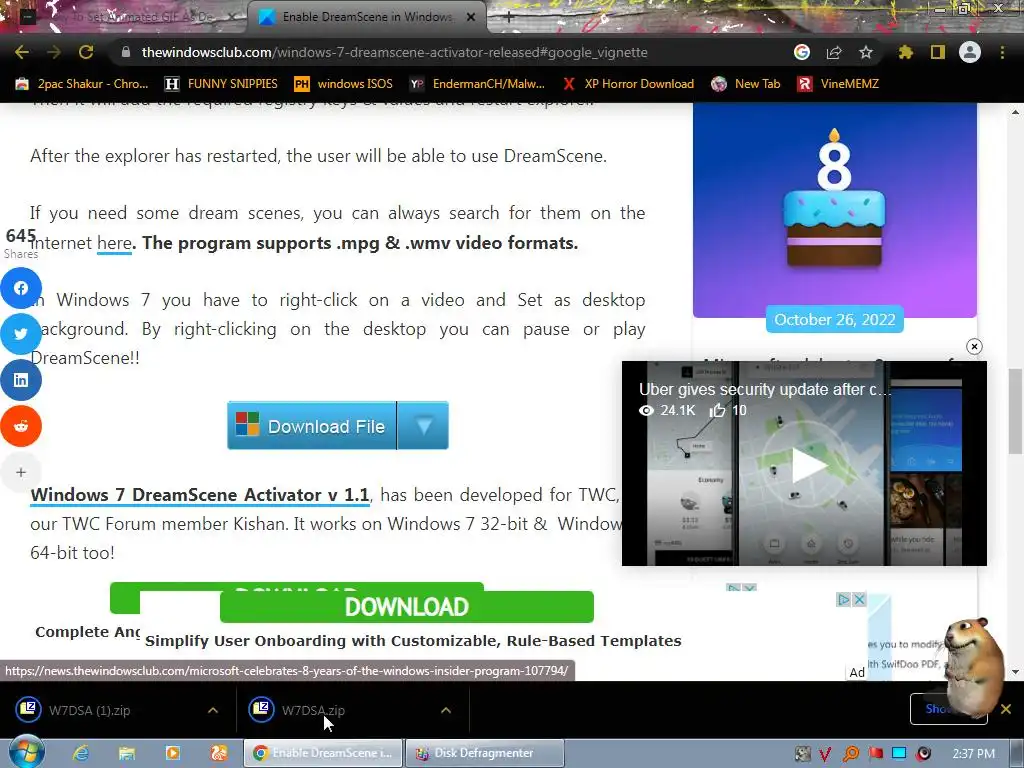Open the Extensions puzzle icon
This screenshot has height=768, width=1024.
point(906,52)
